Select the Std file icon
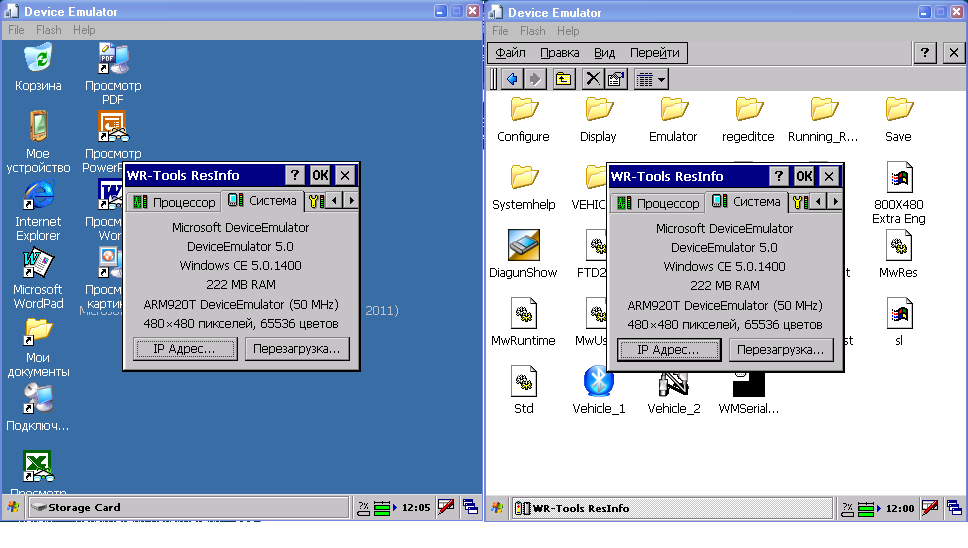968x548 pixels. (x=524, y=389)
